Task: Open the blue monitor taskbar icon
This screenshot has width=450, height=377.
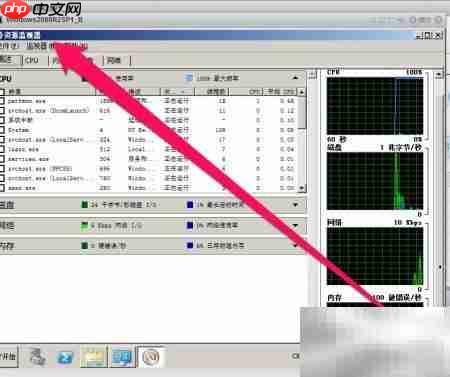Action: click(x=122, y=357)
